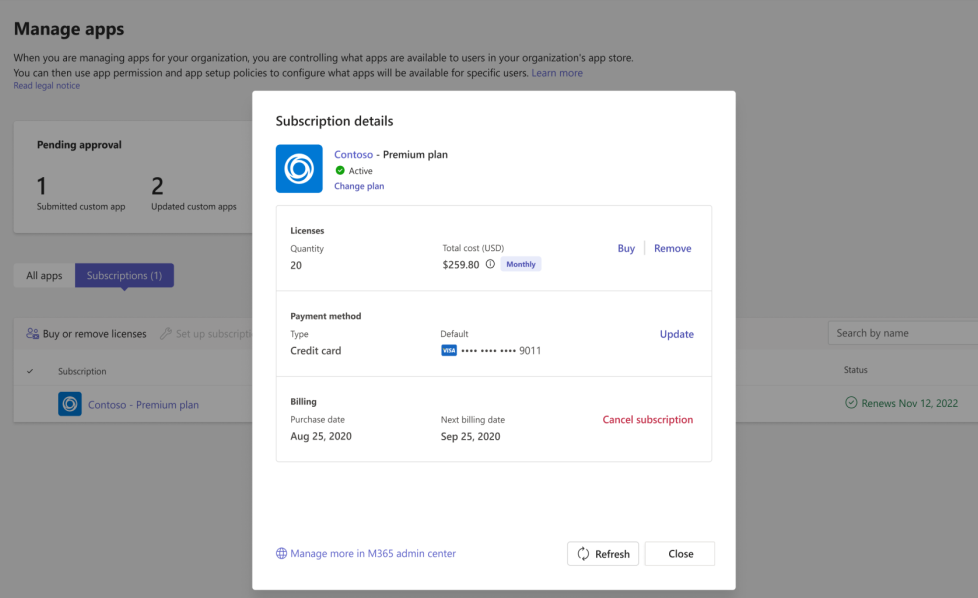Update the payment method
978x598 pixels.
tap(677, 334)
